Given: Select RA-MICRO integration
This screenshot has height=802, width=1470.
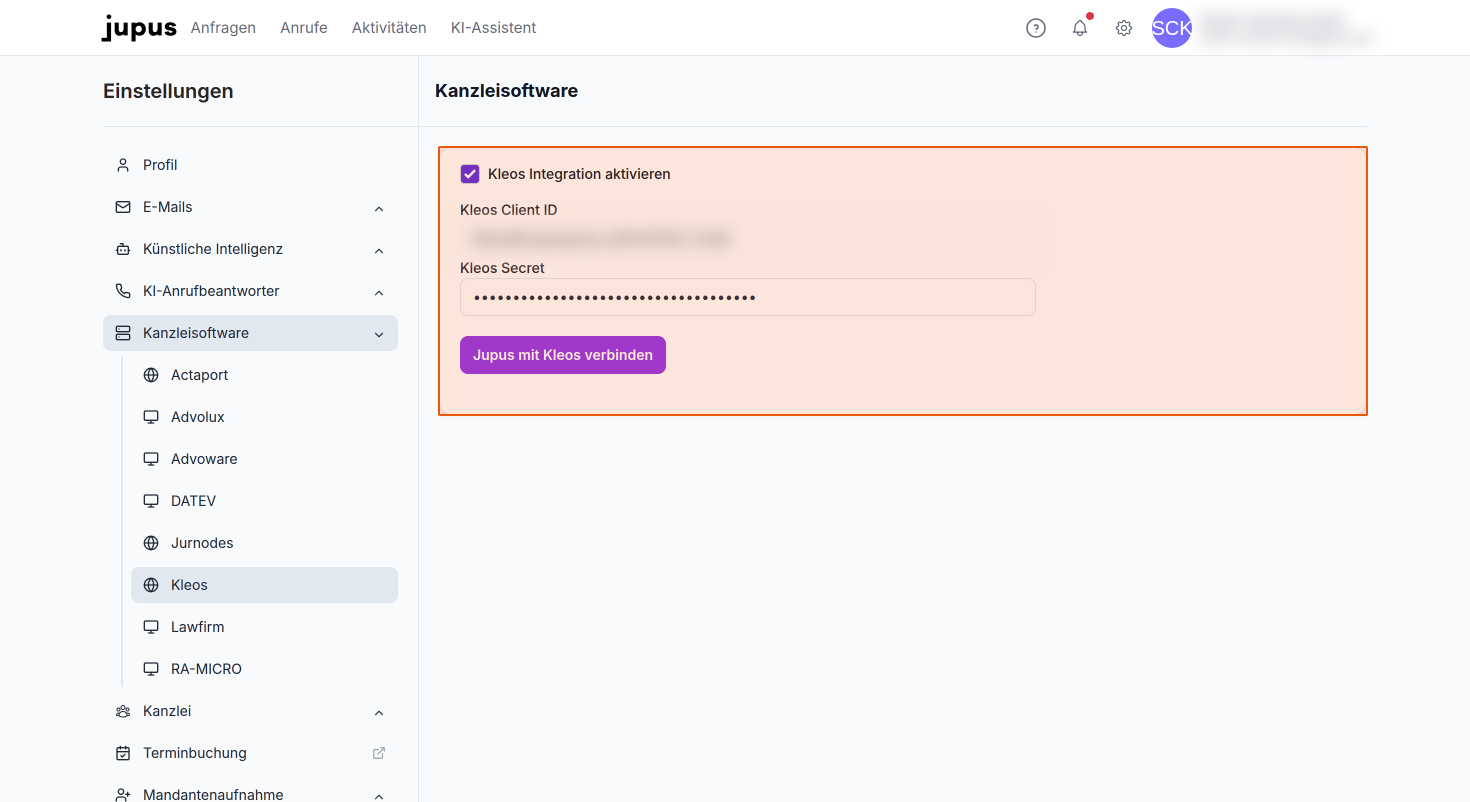Looking at the screenshot, I should (264, 669).
